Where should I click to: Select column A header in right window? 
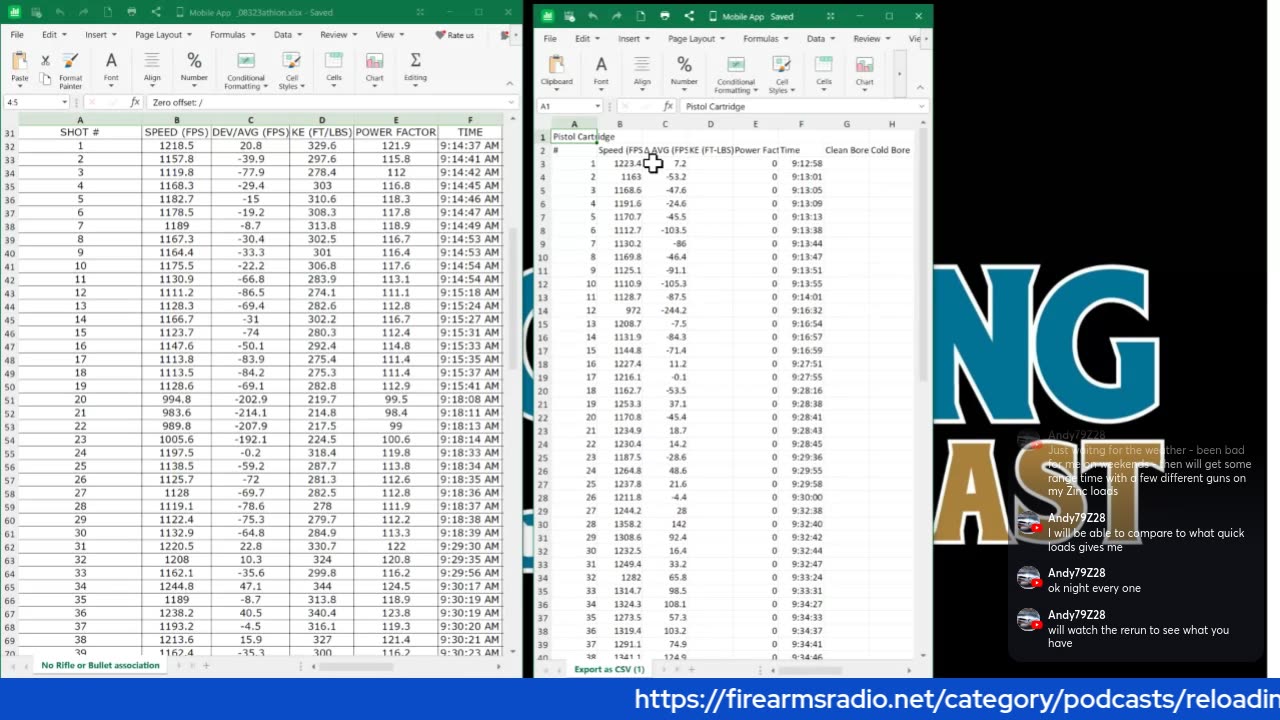tap(574, 124)
